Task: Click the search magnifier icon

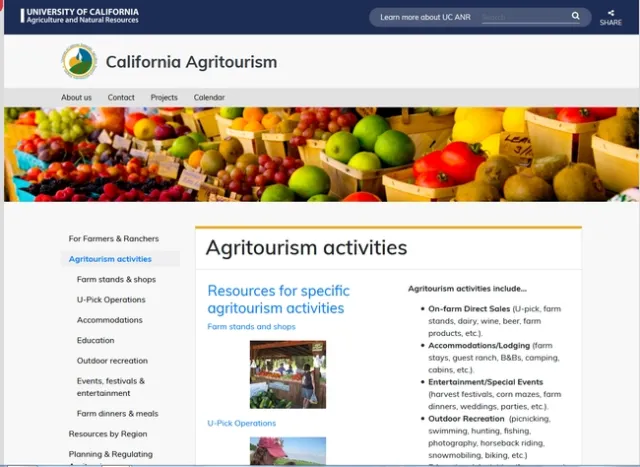Action: click(x=576, y=16)
